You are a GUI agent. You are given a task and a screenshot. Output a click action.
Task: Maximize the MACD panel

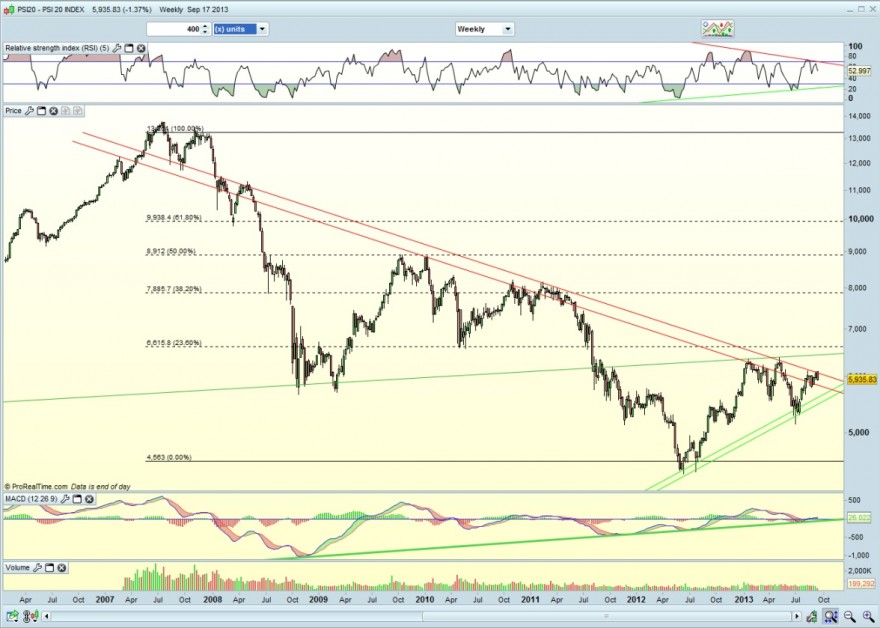coord(77,499)
